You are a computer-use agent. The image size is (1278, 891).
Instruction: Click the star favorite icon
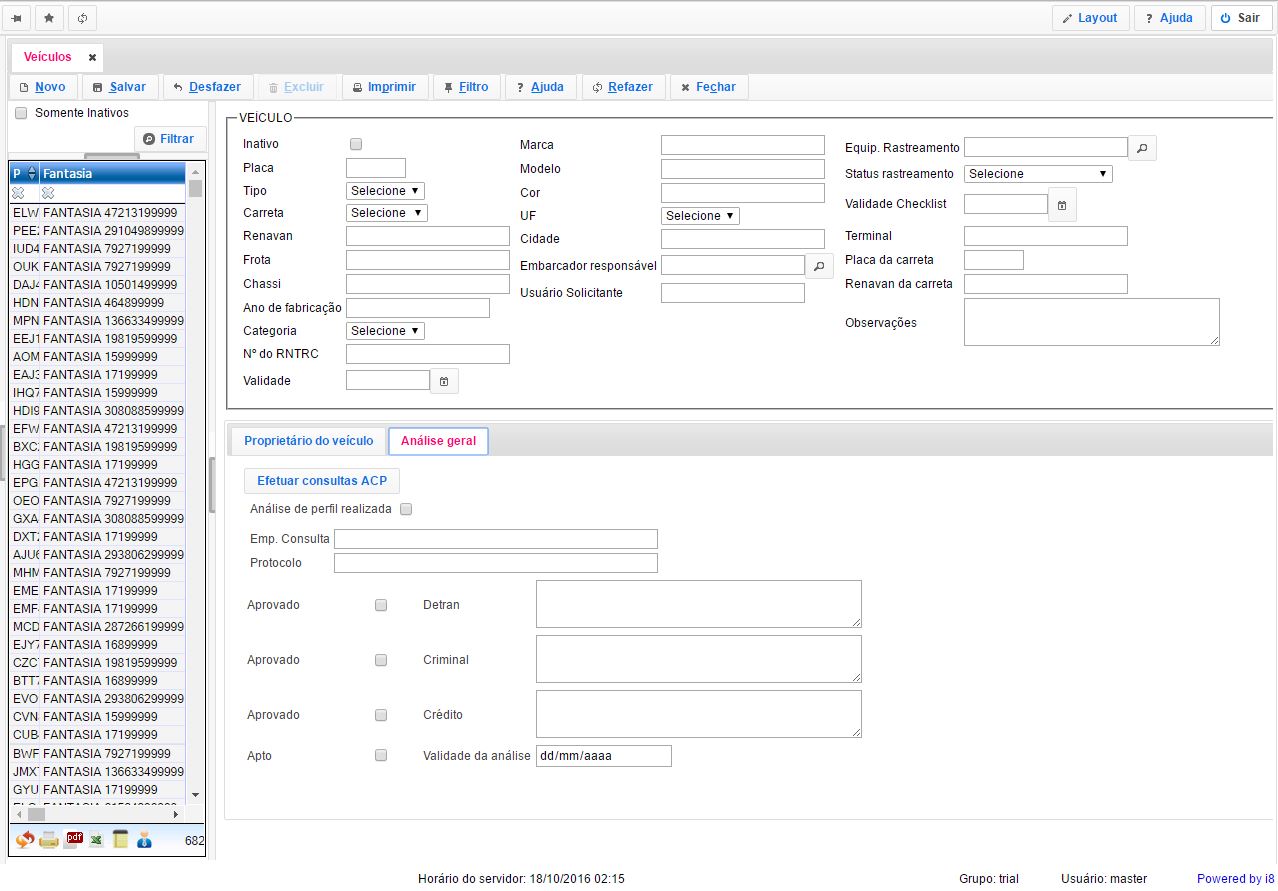49,18
